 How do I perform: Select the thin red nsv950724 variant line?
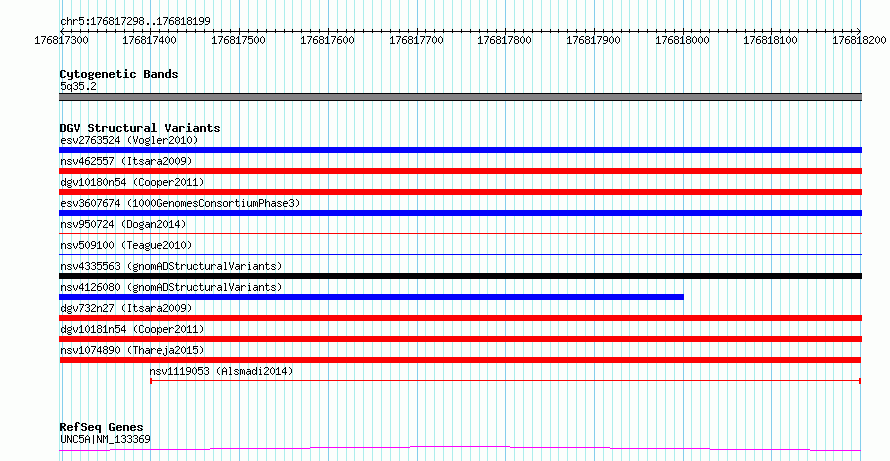pos(460,233)
